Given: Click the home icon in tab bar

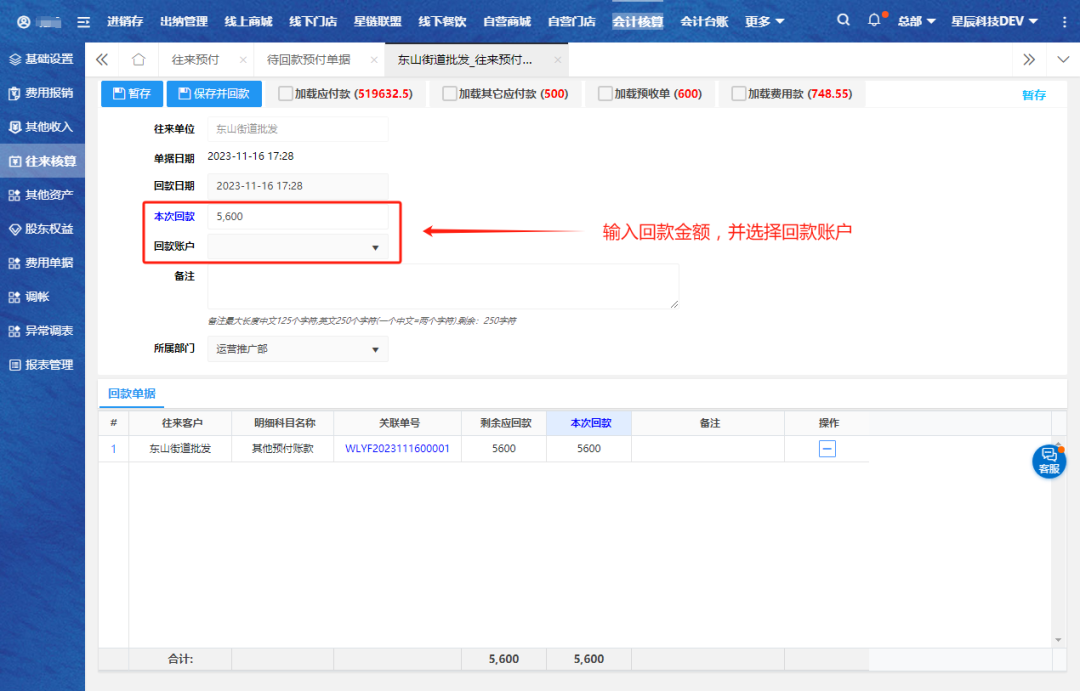Looking at the screenshot, I should coord(139,60).
